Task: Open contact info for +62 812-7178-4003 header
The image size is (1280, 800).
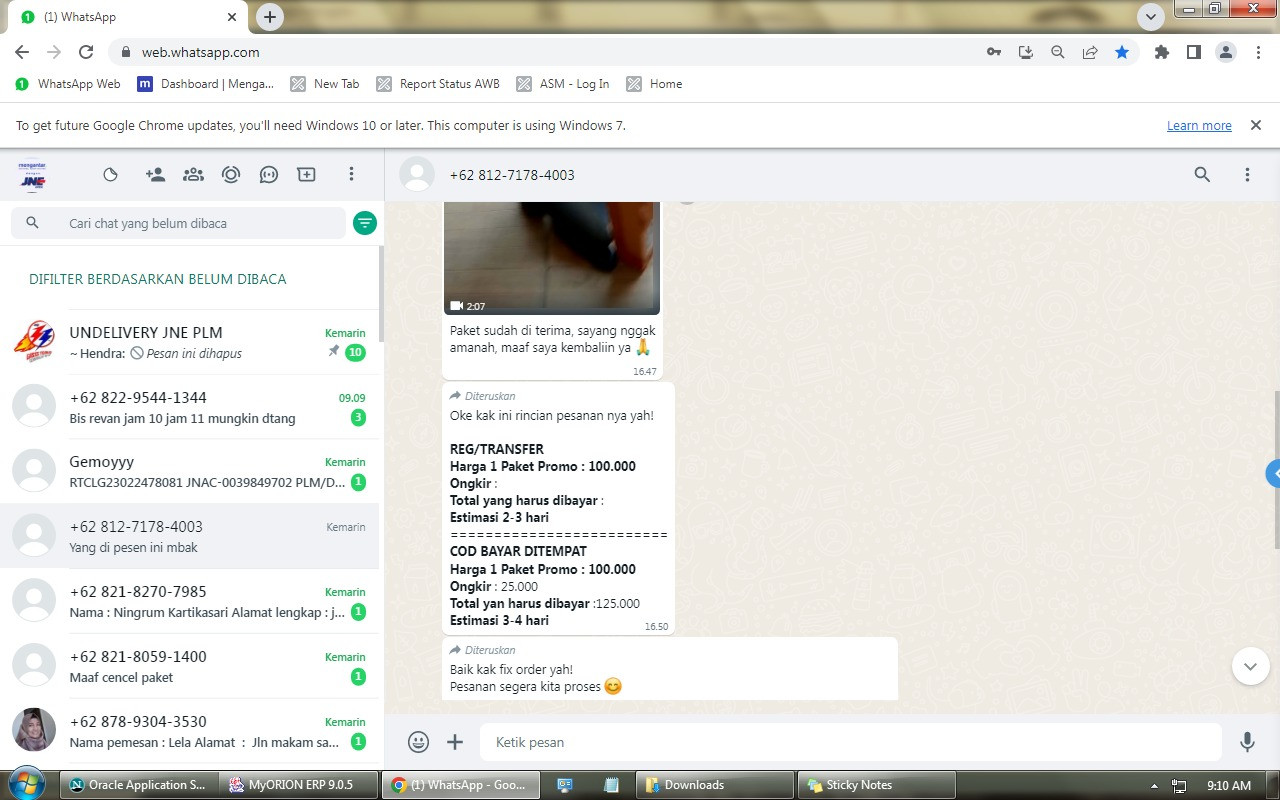Action: coord(512,175)
